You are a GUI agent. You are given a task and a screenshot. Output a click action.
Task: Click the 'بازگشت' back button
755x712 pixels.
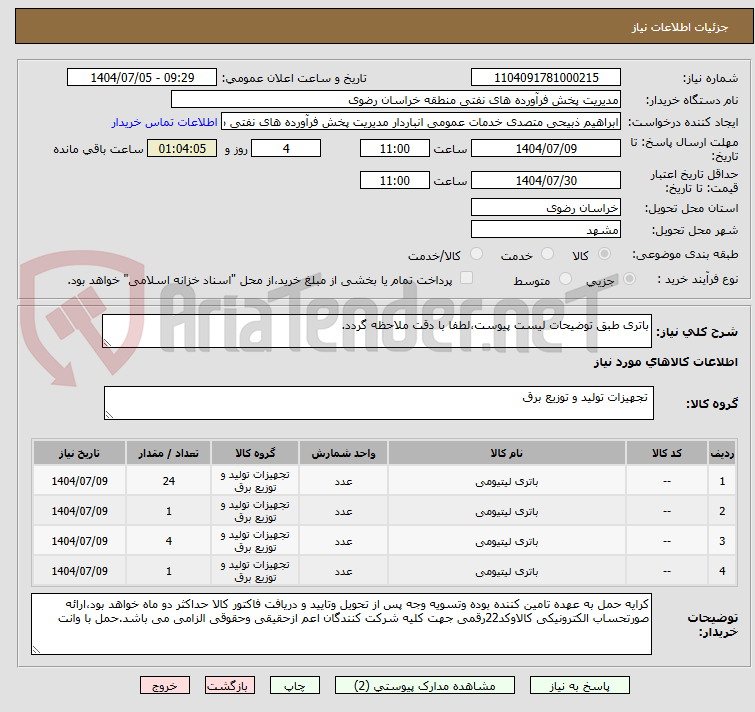point(231,686)
